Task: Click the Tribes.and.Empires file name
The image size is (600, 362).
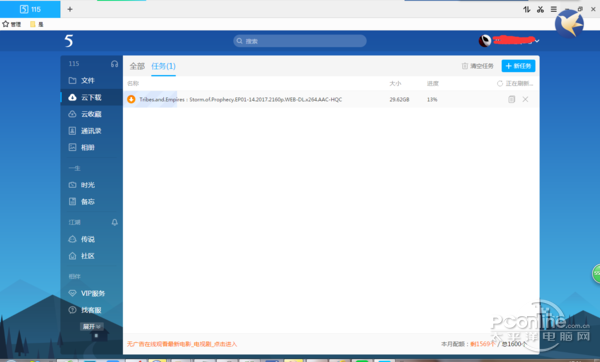Action: (241, 99)
